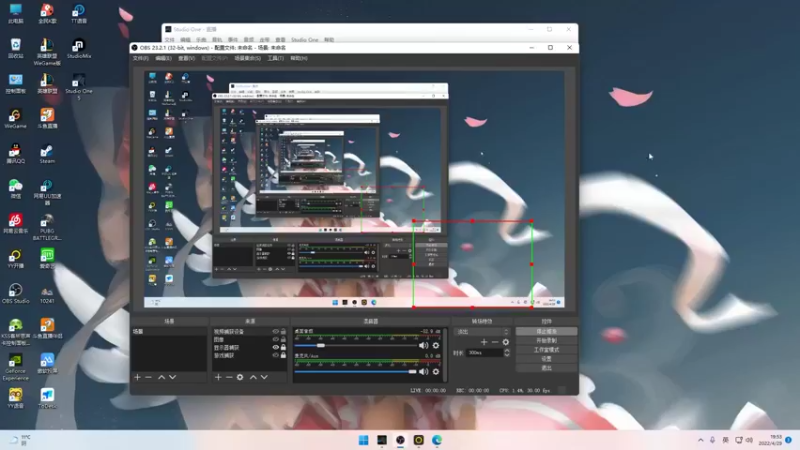
Task: Show hidden system tray icons chevron
Action: point(701,440)
